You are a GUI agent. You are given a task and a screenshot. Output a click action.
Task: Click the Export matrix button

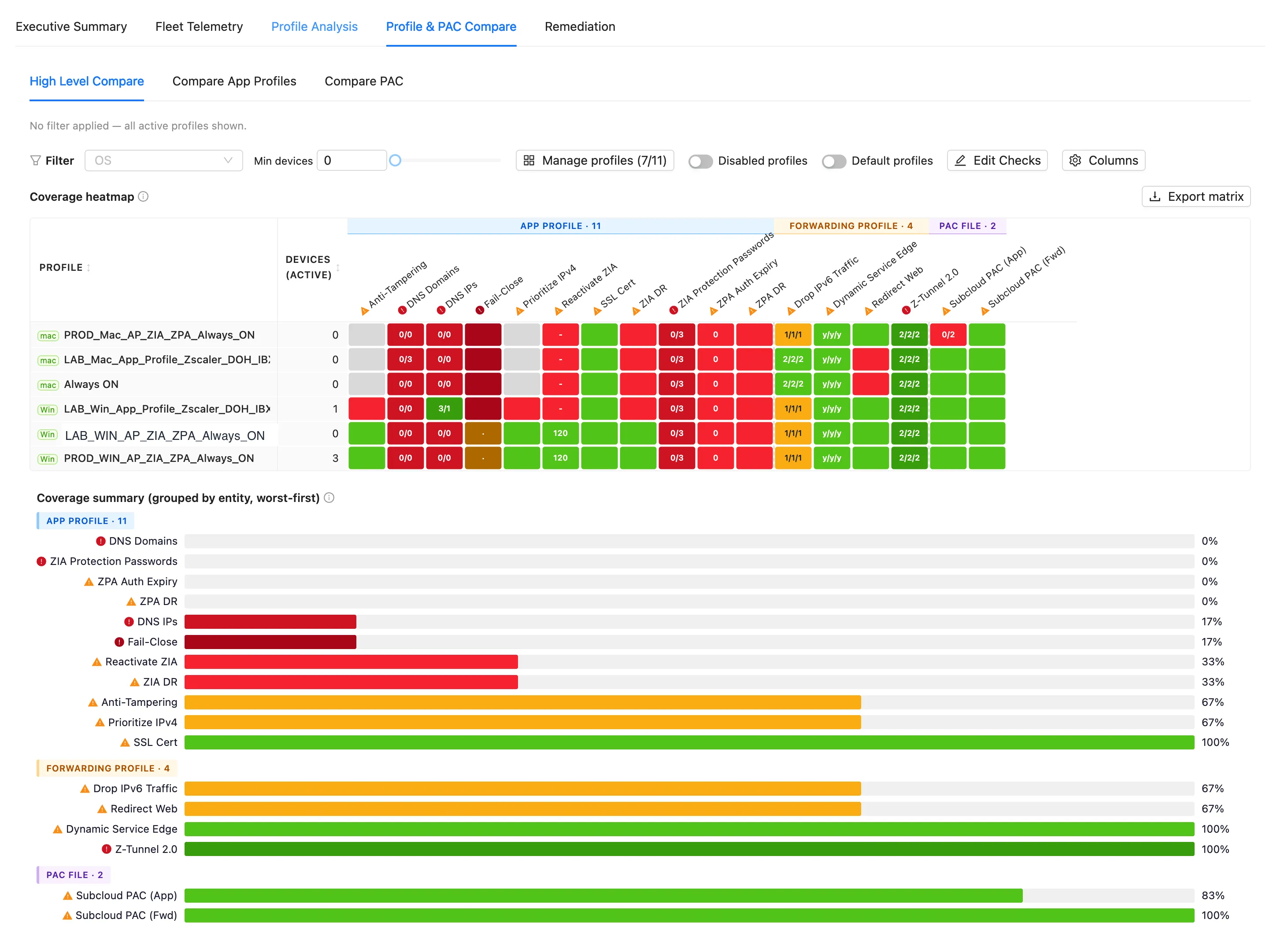pos(1195,197)
